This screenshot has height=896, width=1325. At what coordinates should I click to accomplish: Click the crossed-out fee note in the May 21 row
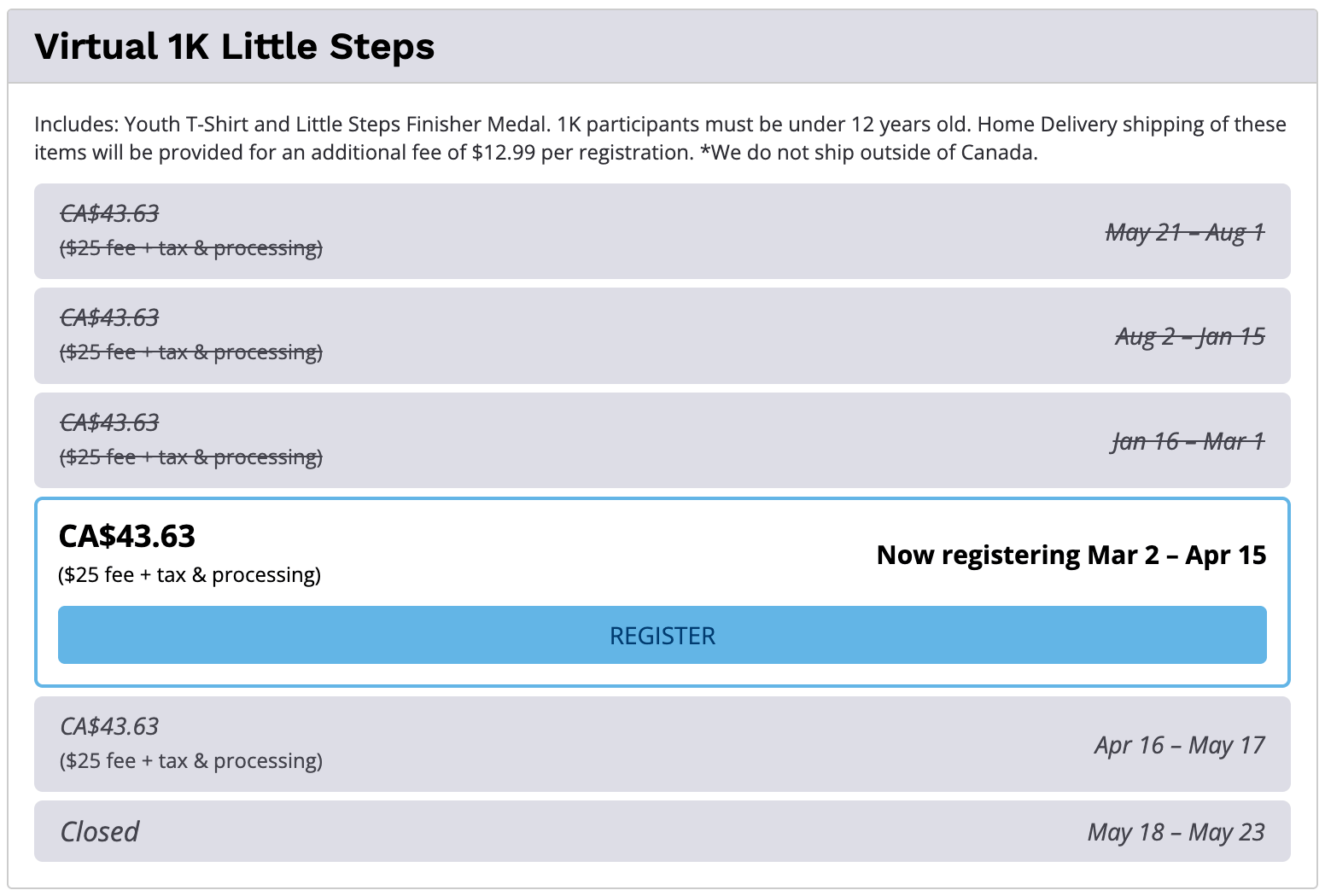point(191,248)
